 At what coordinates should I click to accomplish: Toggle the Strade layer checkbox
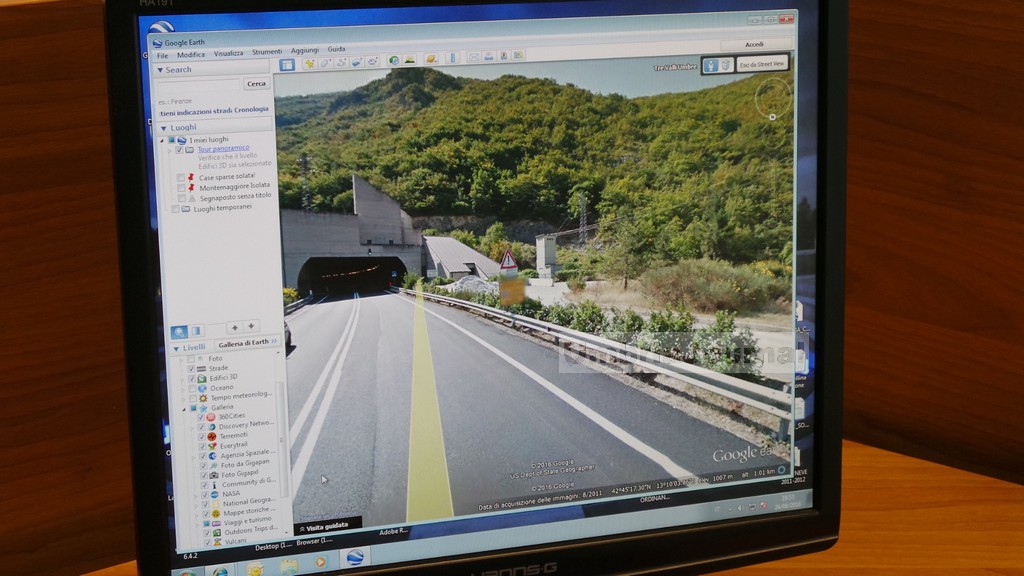pos(190,368)
